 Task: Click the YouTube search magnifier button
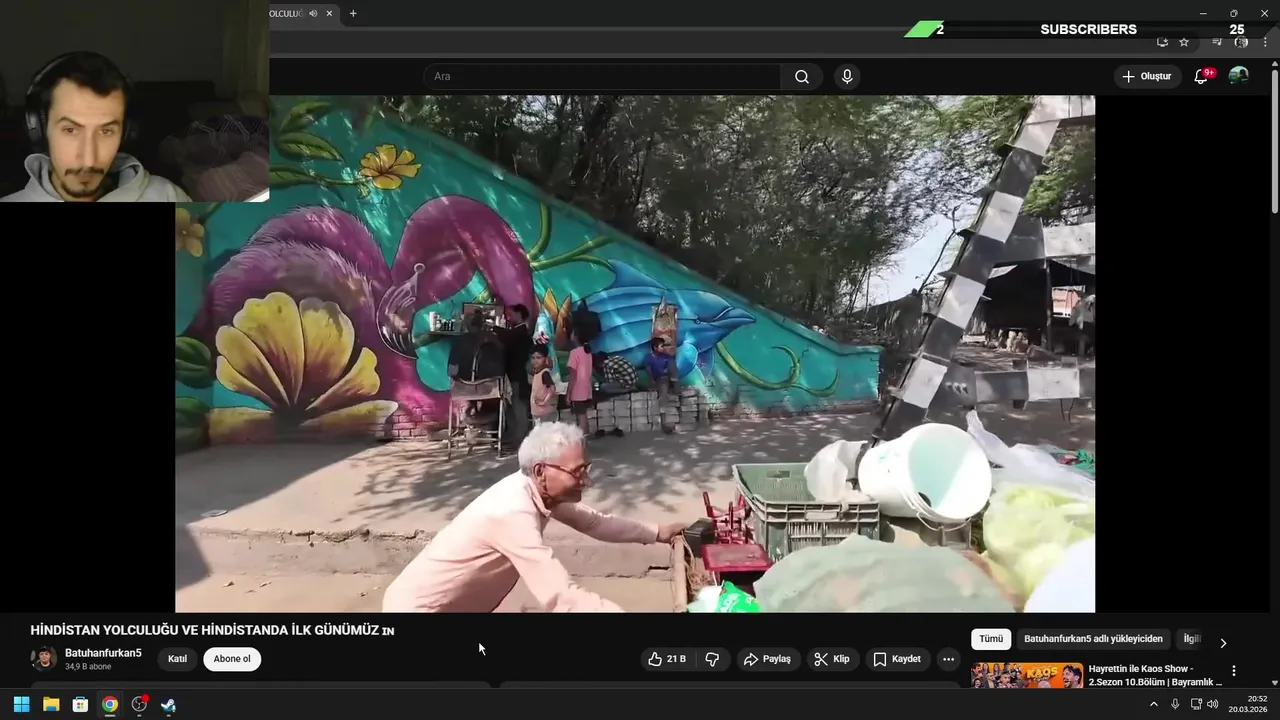[802, 77]
